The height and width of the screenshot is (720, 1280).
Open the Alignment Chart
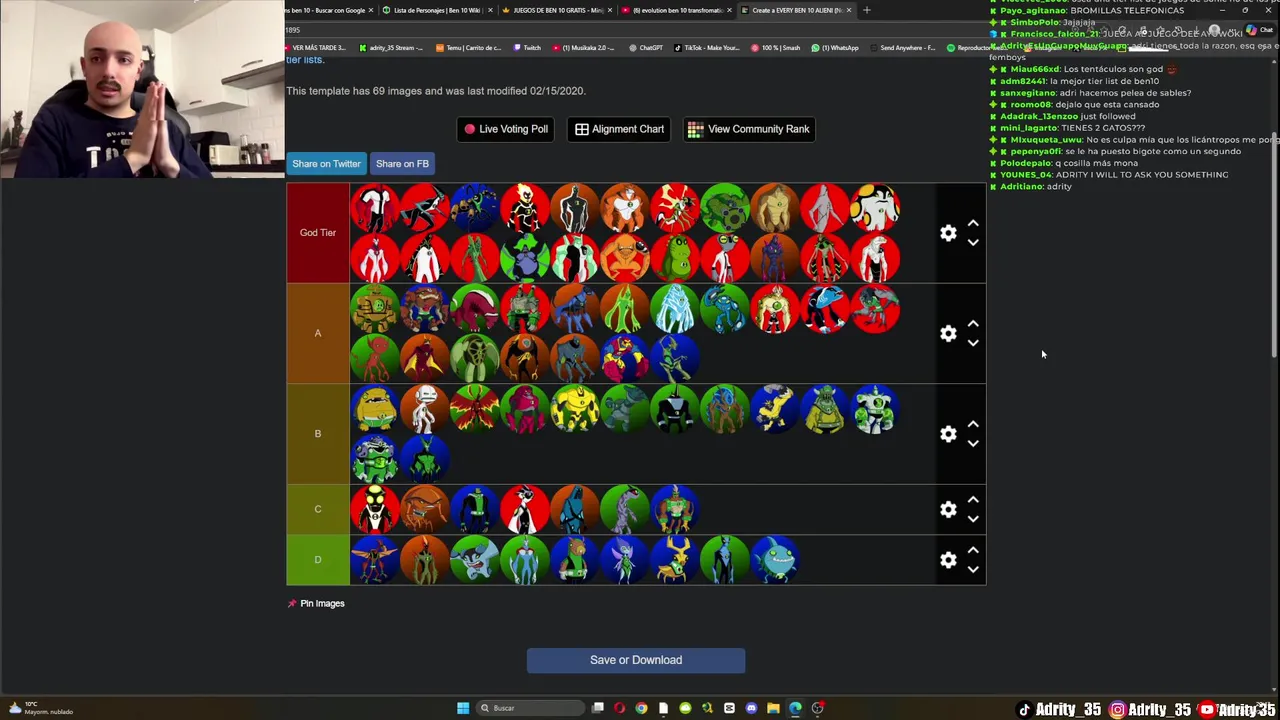[x=619, y=129]
